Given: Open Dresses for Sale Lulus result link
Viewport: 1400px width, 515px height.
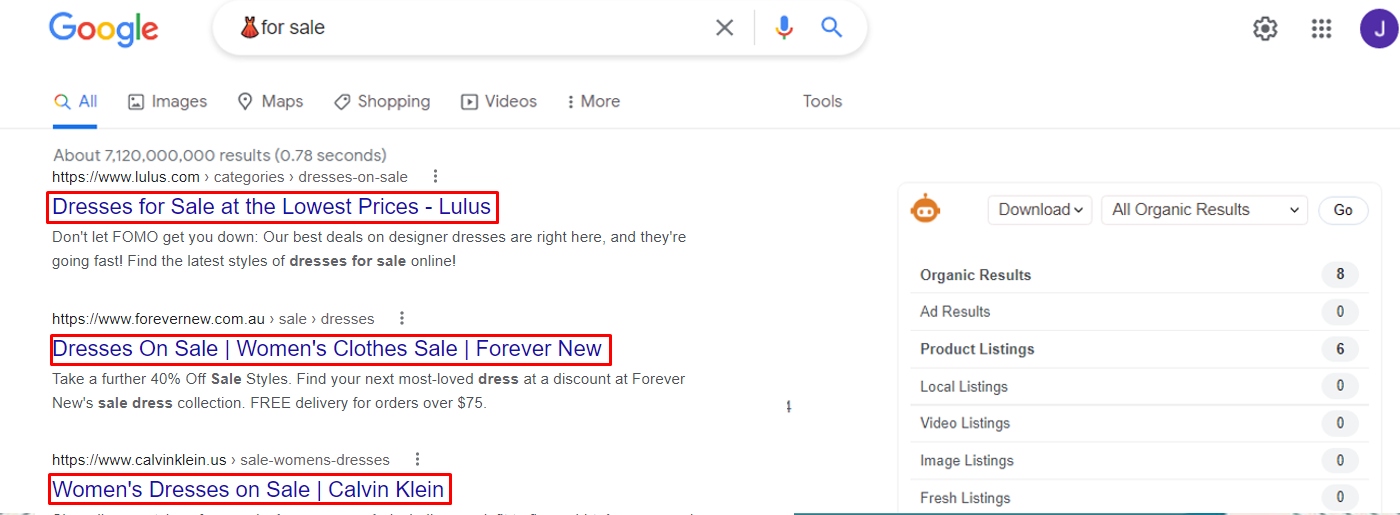Looking at the screenshot, I should point(271,207).
